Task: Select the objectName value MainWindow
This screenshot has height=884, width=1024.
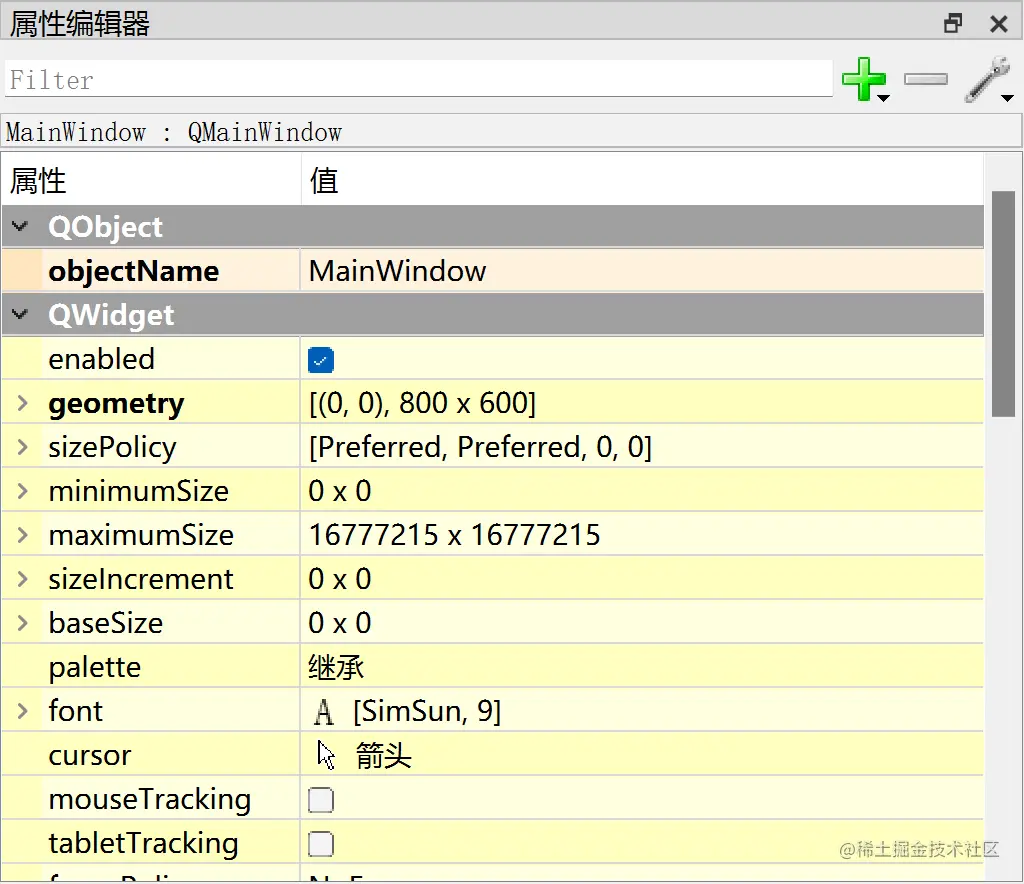Action: 397,271
